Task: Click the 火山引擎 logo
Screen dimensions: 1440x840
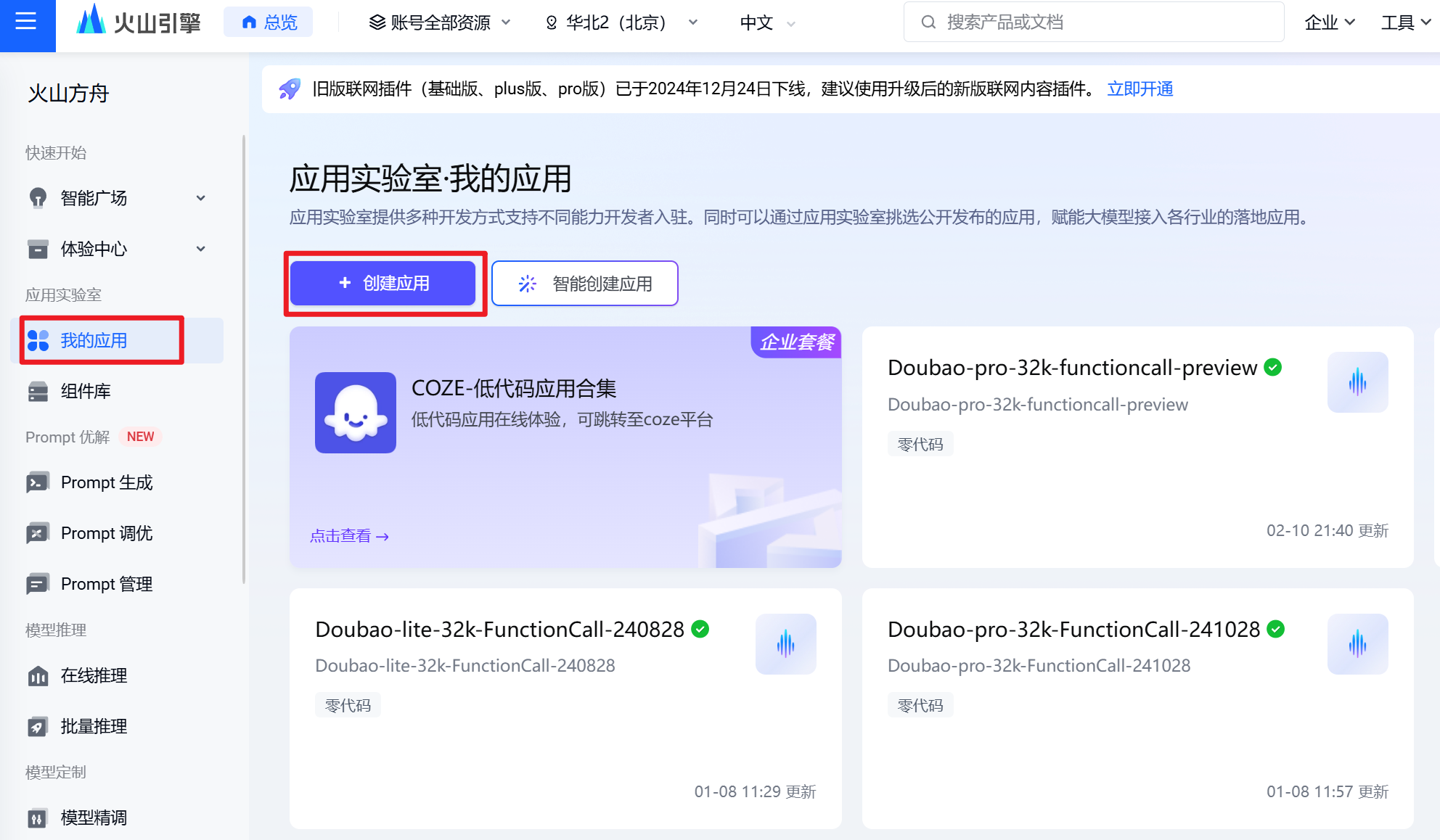Action: point(139,22)
